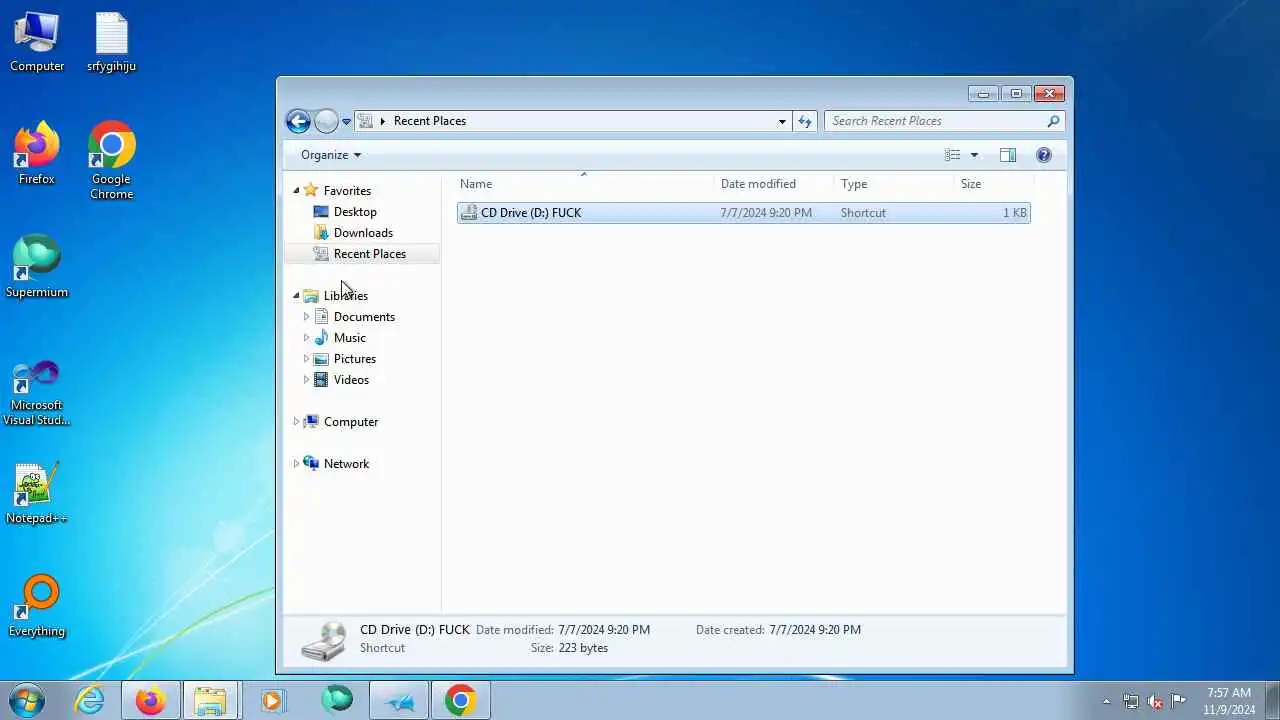This screenshot has width=1280, height=720.
Task: Open Microsoft Visual Studio desktop shortcut
Action: point(37,393)
